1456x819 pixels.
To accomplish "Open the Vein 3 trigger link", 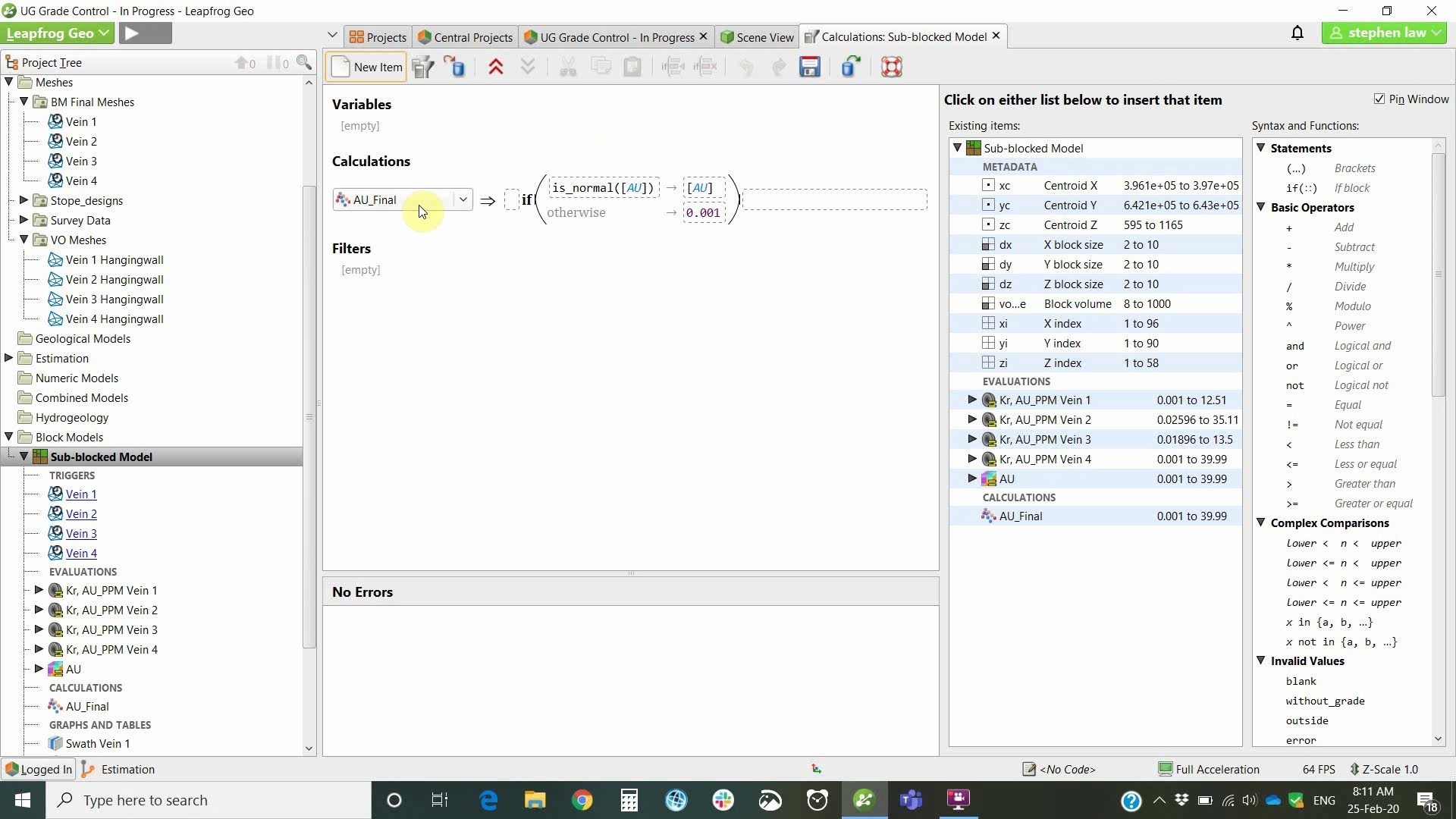I will coord(81,533).
